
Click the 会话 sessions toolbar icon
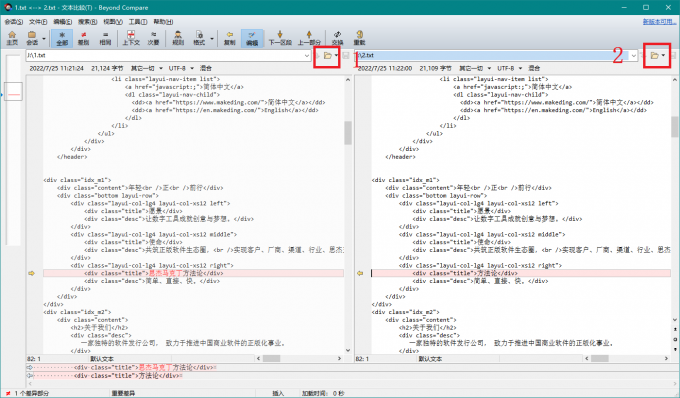(x=32, y=38)
